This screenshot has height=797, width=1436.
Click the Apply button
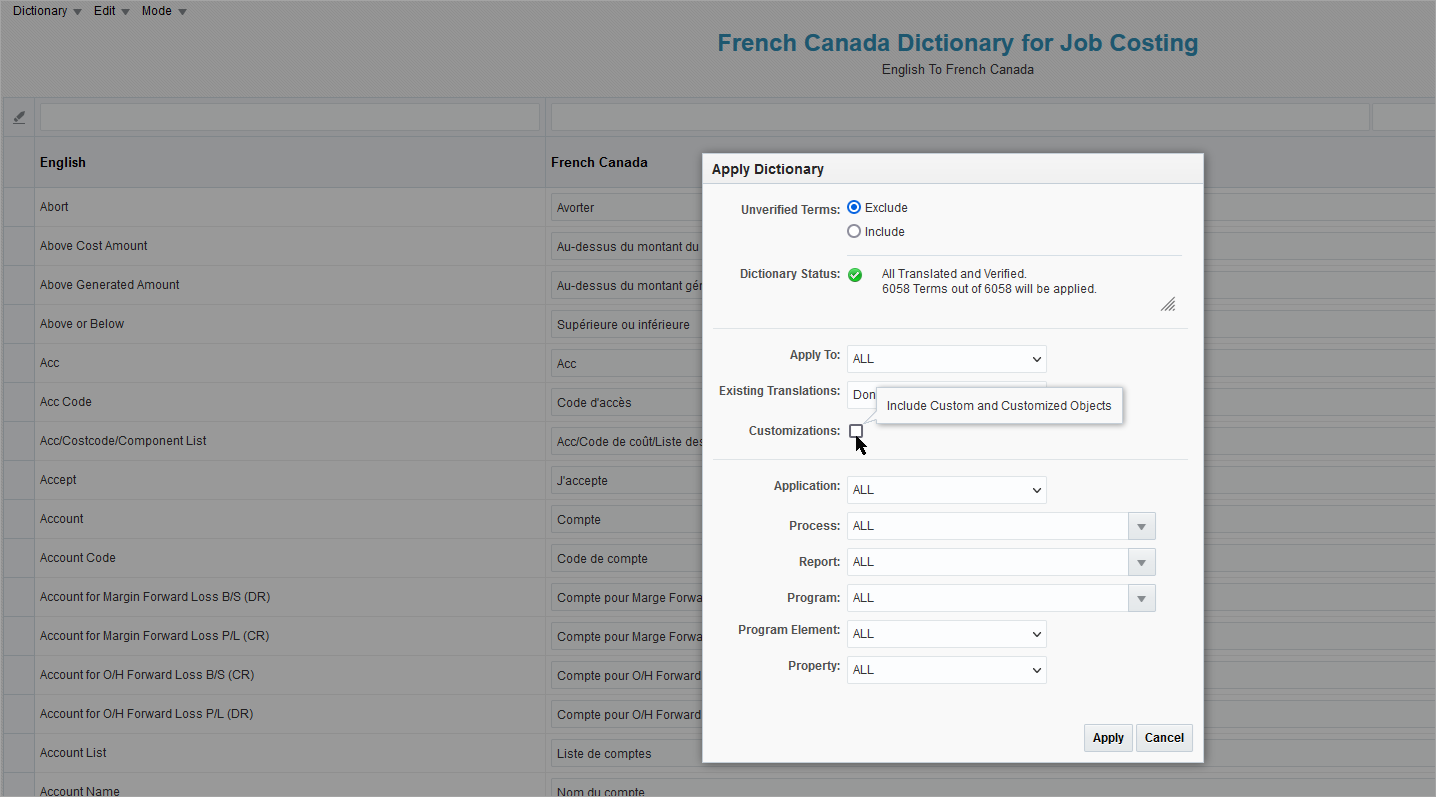1107,737
